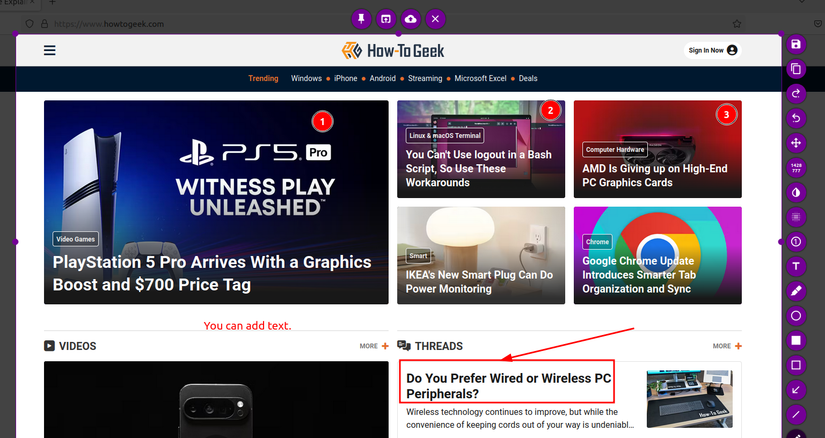
Task: Open the IKEA smart plug article
Action: (x=479, y=282)
